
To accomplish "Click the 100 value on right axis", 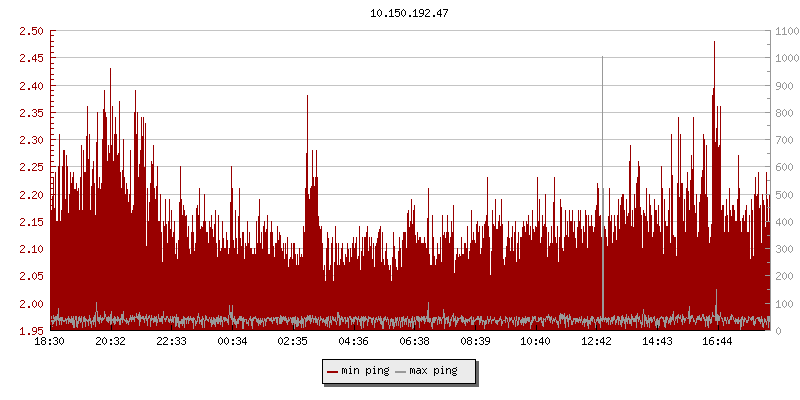I will click(x=782, y=303).
